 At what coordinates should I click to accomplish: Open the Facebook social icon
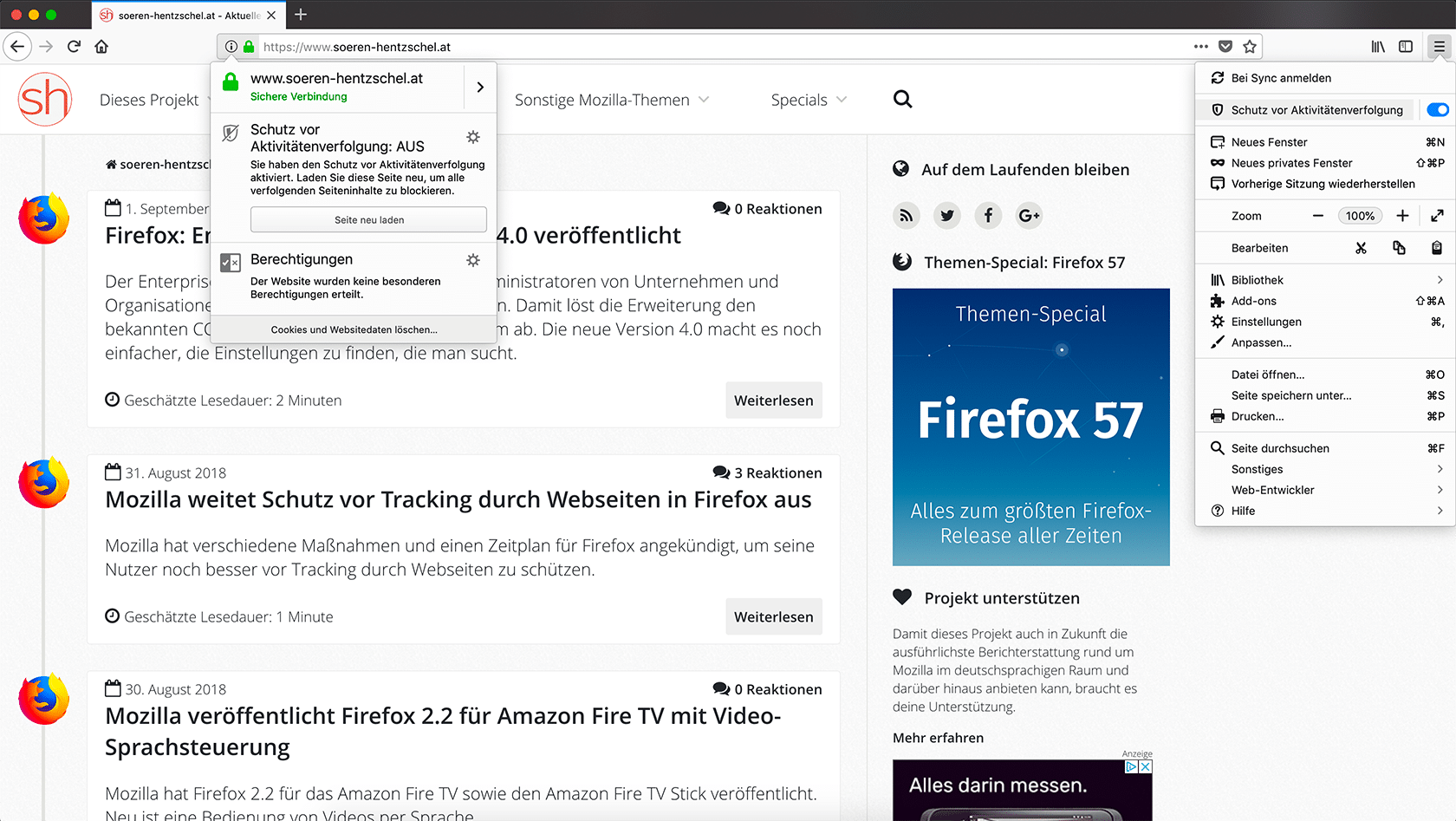(x=988, y=216)
